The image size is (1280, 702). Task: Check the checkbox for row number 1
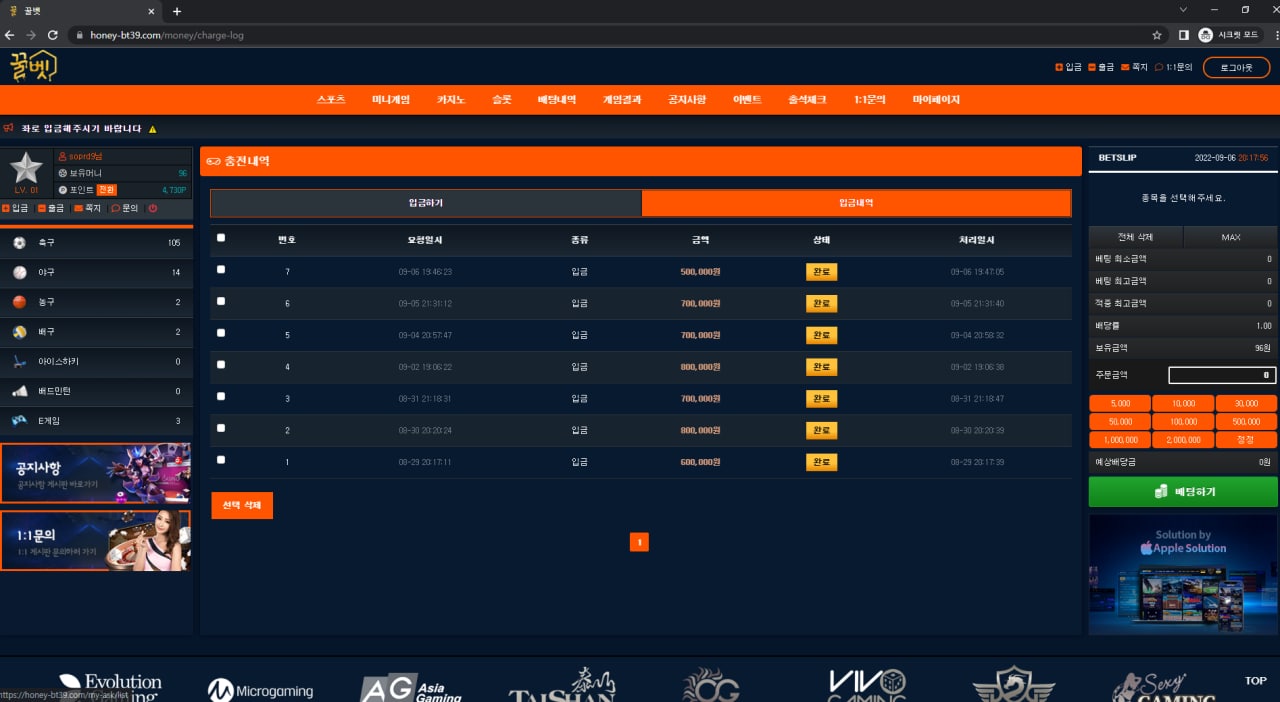221,460
